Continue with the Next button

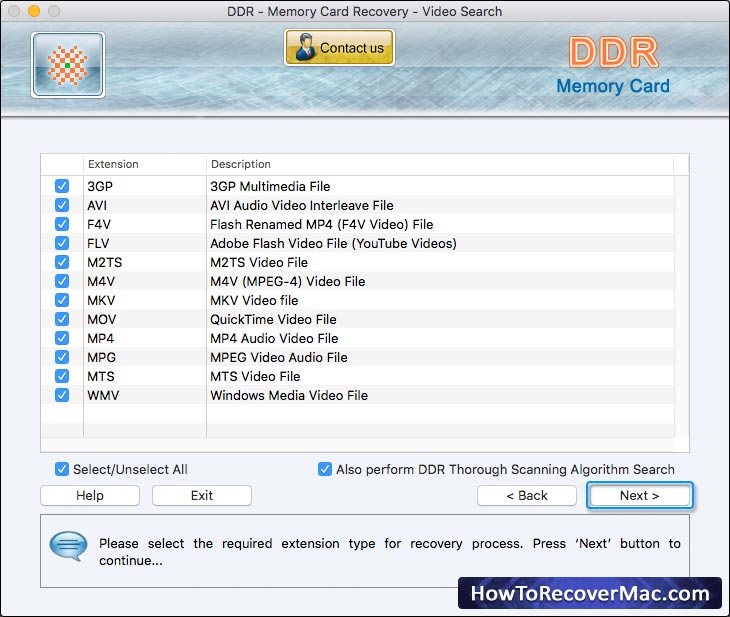(640, 495)
